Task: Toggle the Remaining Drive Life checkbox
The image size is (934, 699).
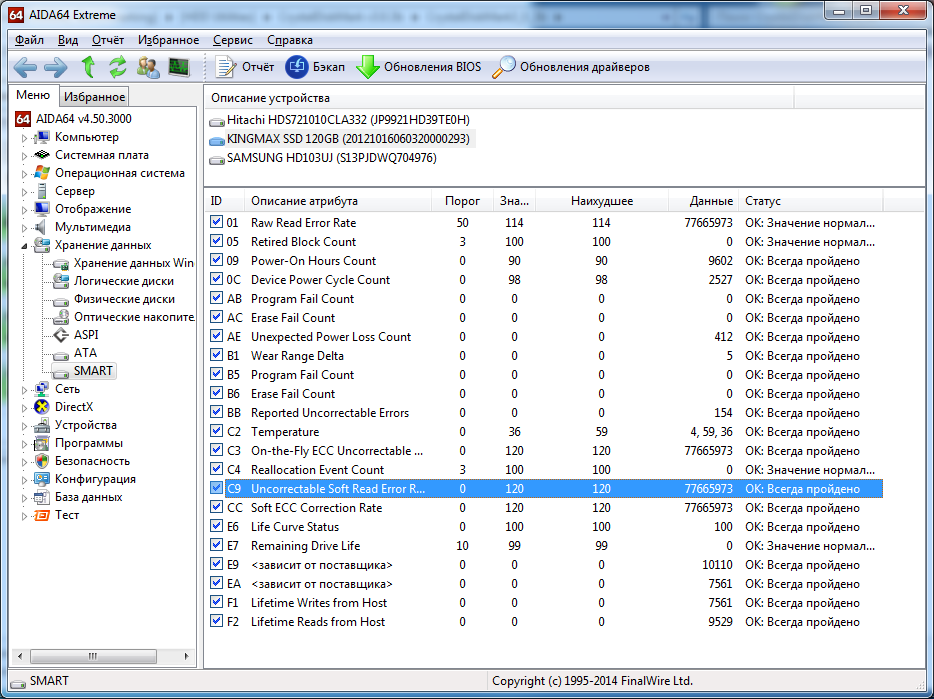Action: tap(216, 545)
